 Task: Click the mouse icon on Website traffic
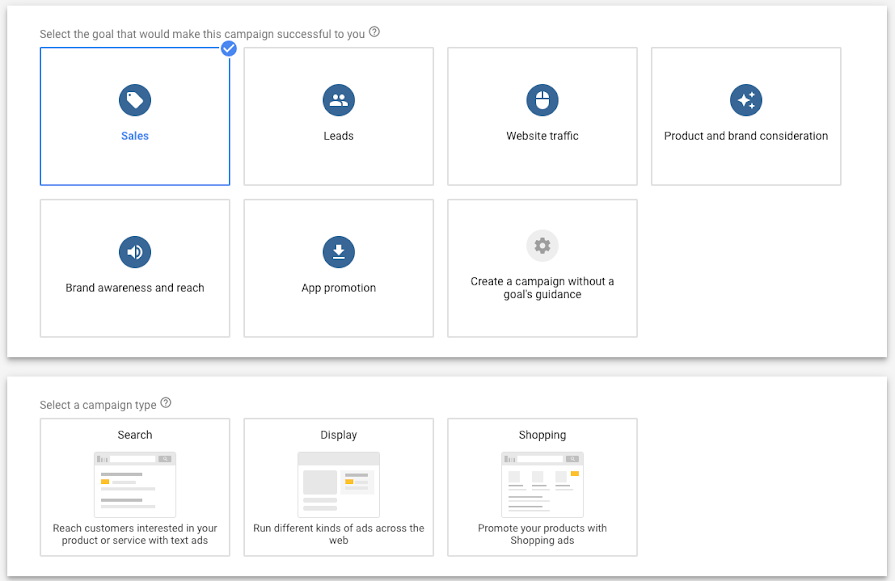click(541, 100)
